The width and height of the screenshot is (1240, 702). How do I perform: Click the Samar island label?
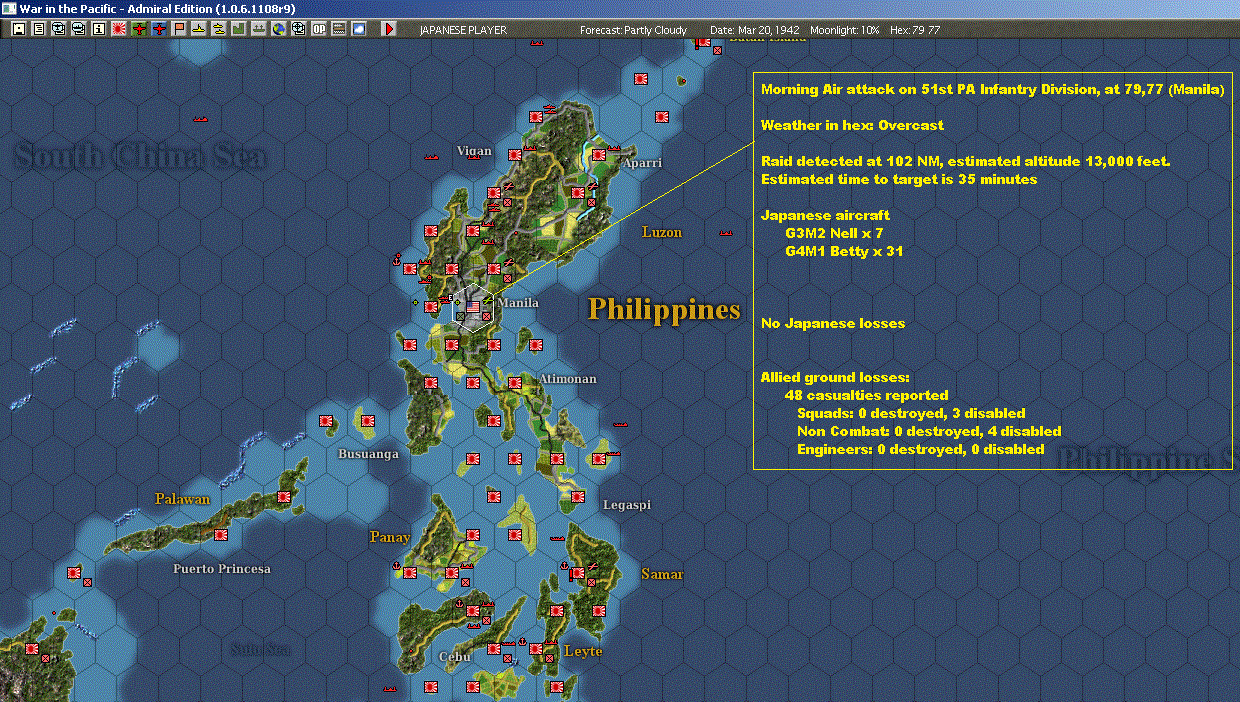click(x=662, y=574)
